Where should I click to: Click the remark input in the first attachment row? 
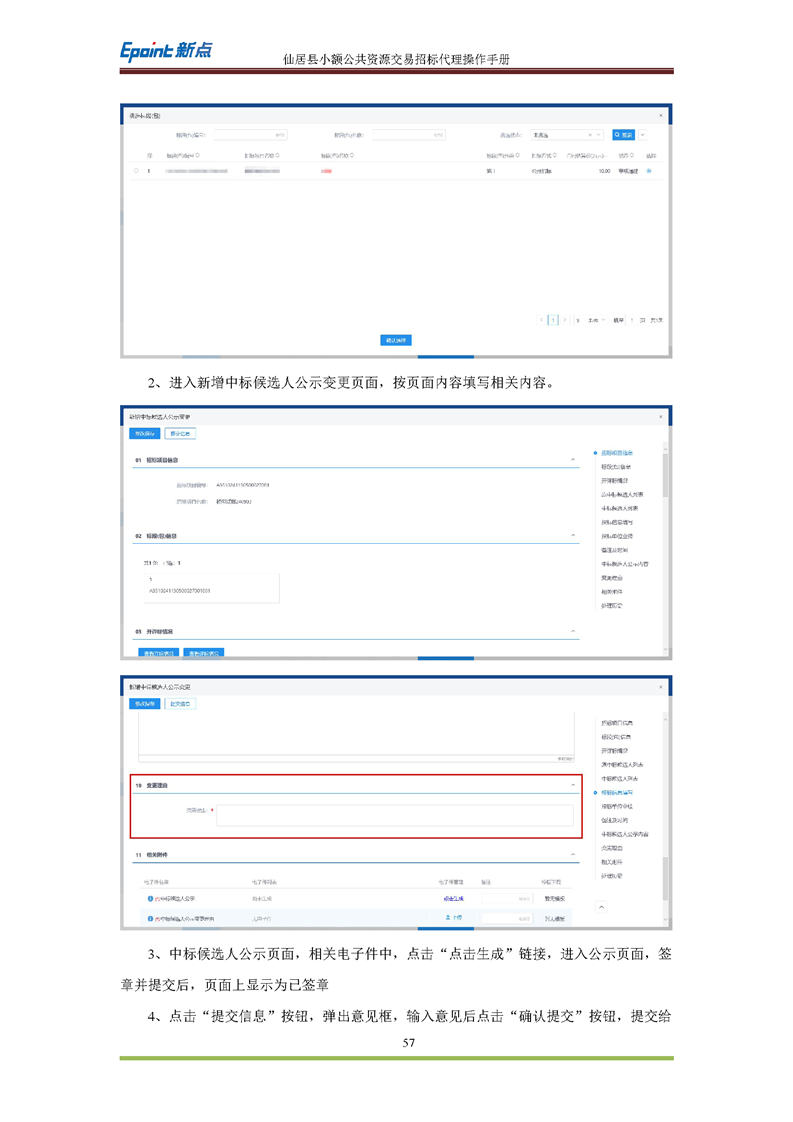[507, 898]
